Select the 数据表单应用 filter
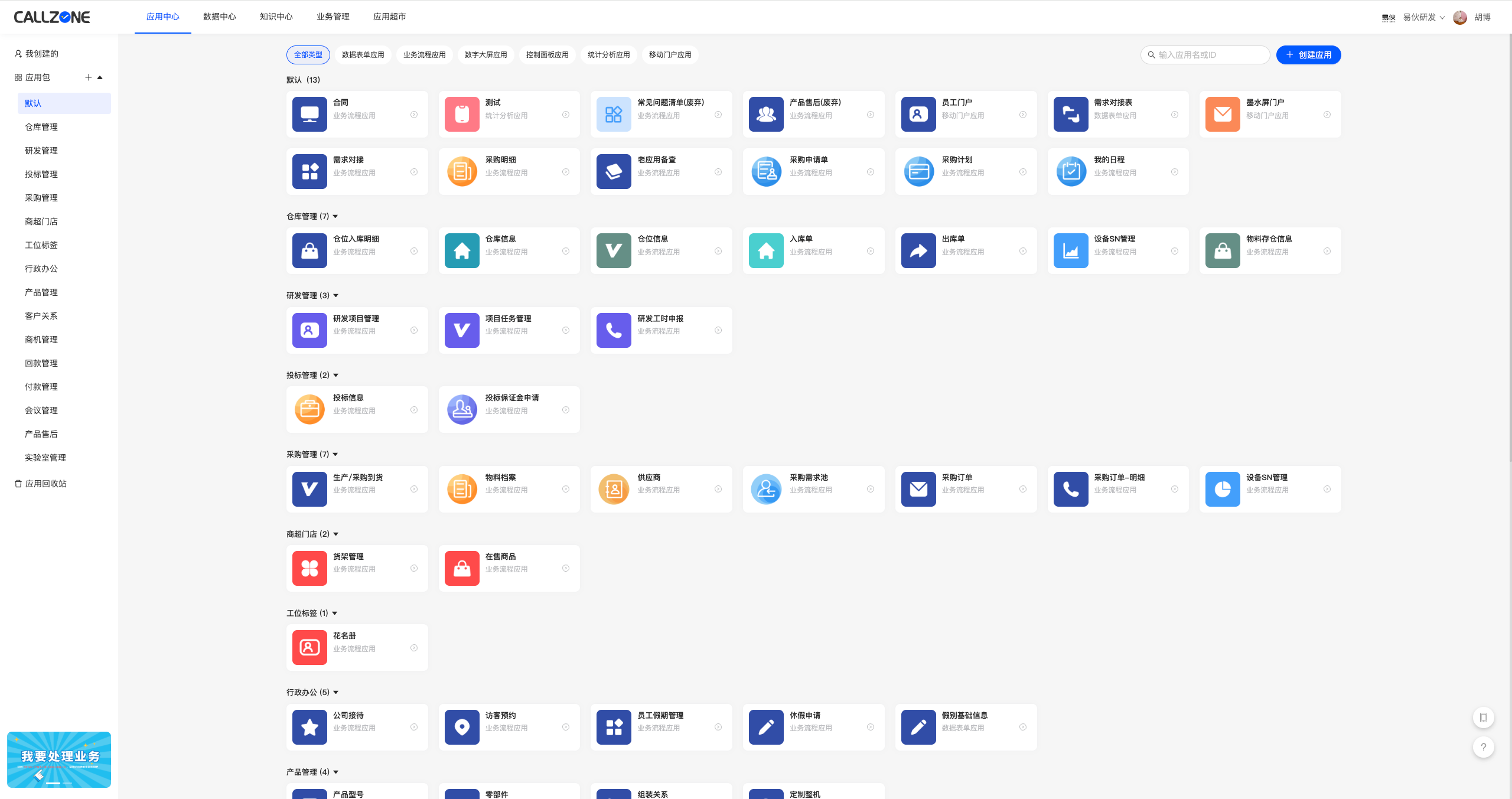This screenshot has width=1512, height=799. (363, 55)
